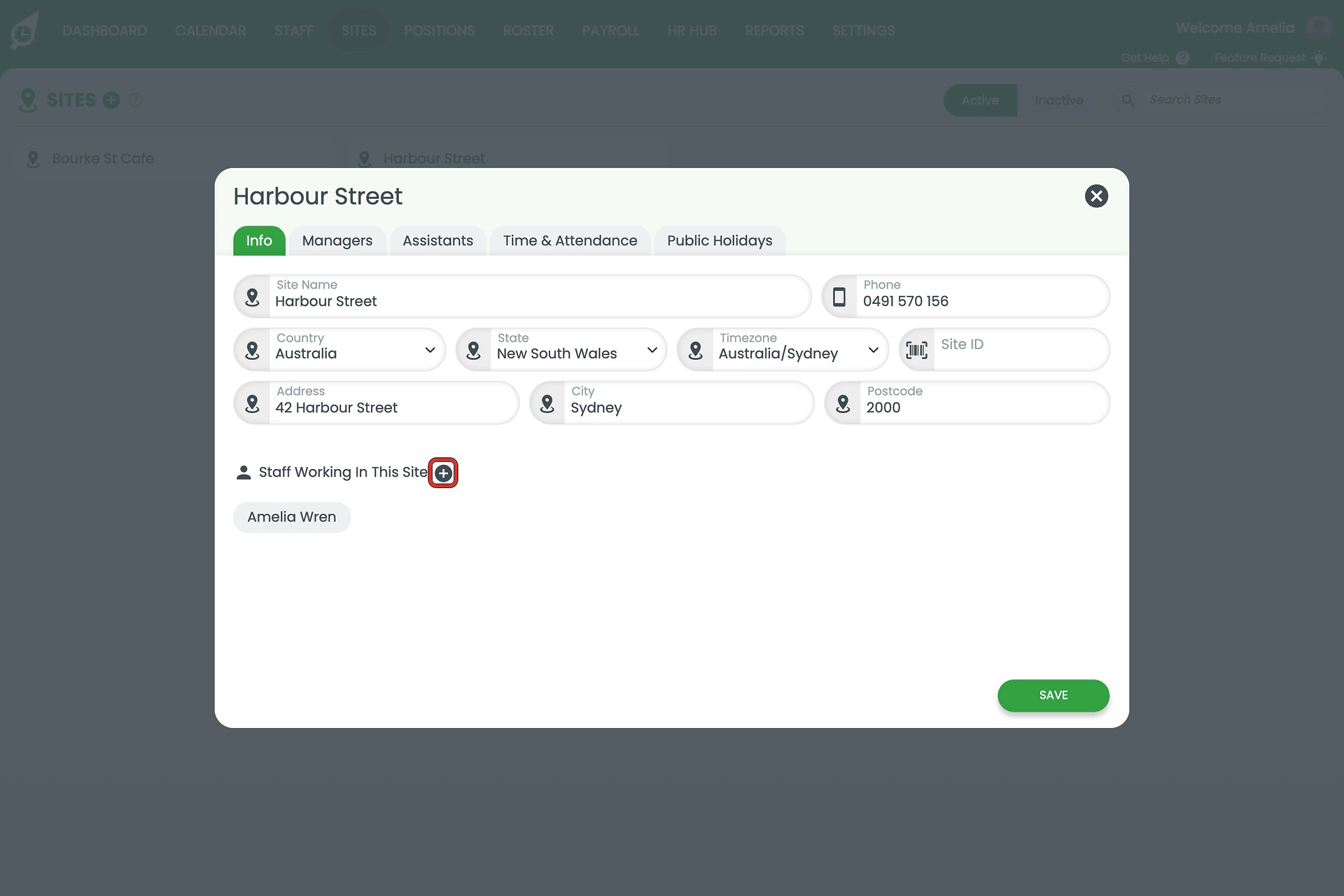Switch to the Assistants tab

pos(437,241)
